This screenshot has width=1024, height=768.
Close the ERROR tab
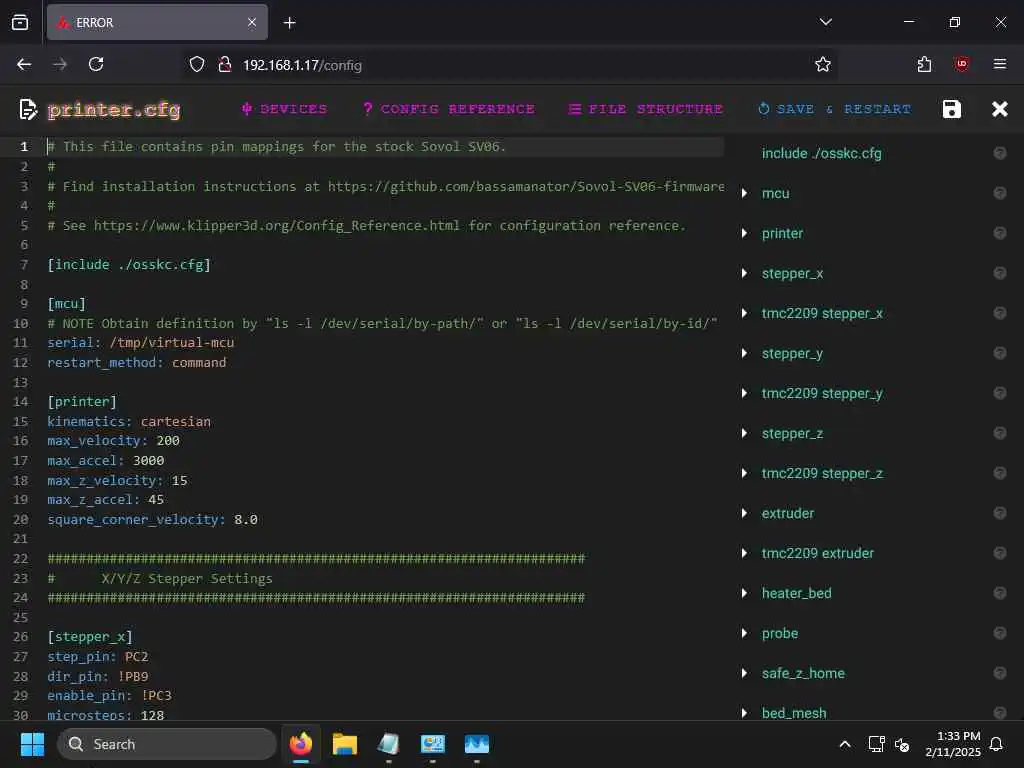[251, 22]
